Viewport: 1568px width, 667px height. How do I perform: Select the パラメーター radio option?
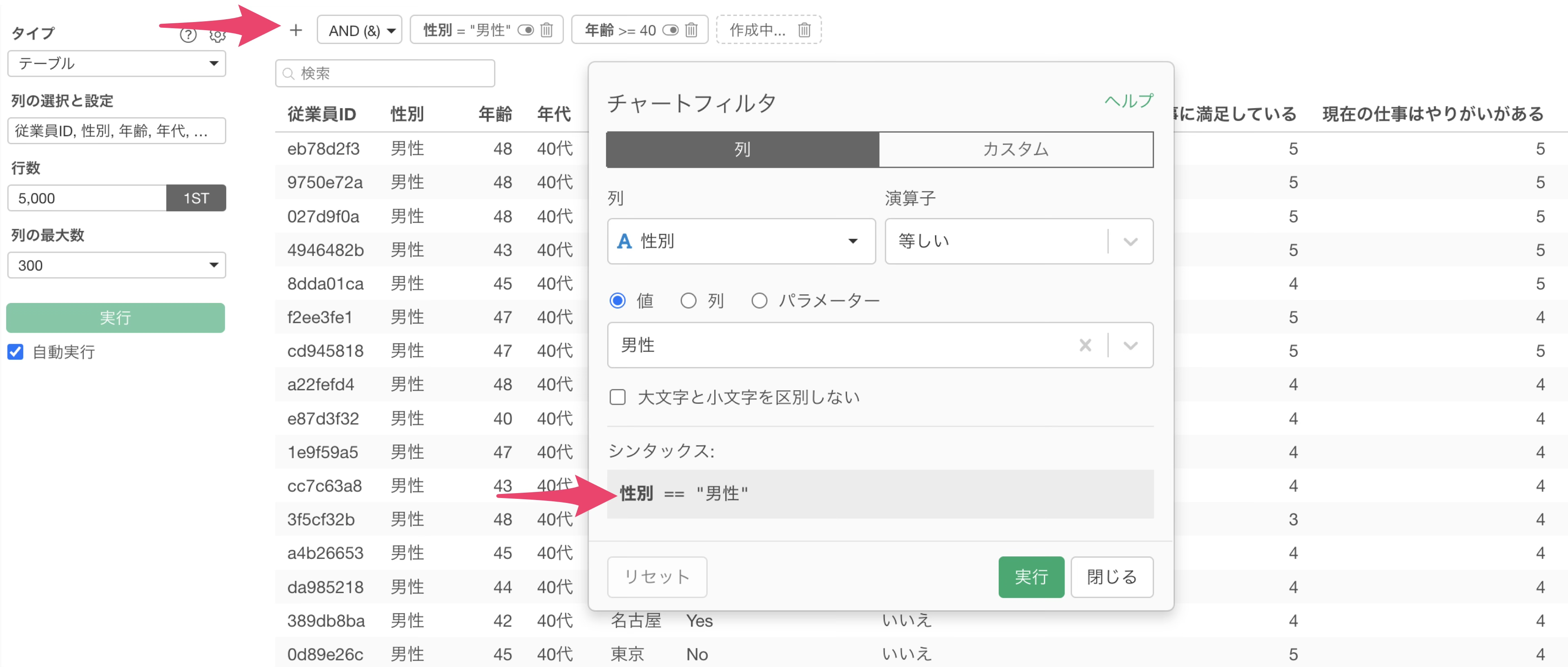[x=759, y=300]
